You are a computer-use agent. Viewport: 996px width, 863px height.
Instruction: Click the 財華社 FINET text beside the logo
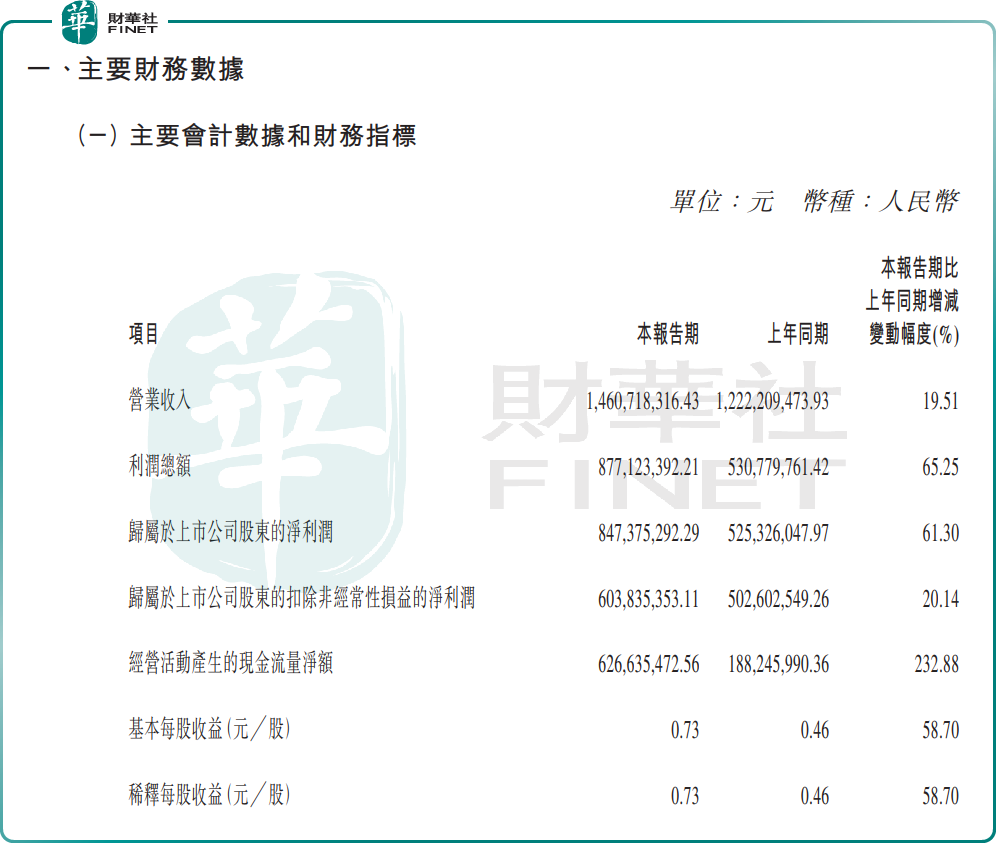(x=130, y=23)
